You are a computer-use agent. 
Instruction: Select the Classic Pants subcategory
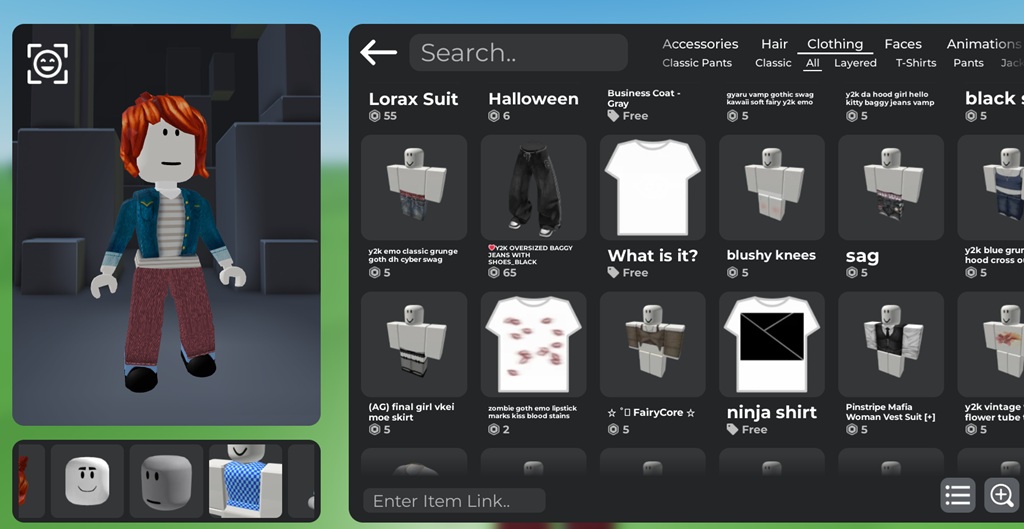click(697, 63)
